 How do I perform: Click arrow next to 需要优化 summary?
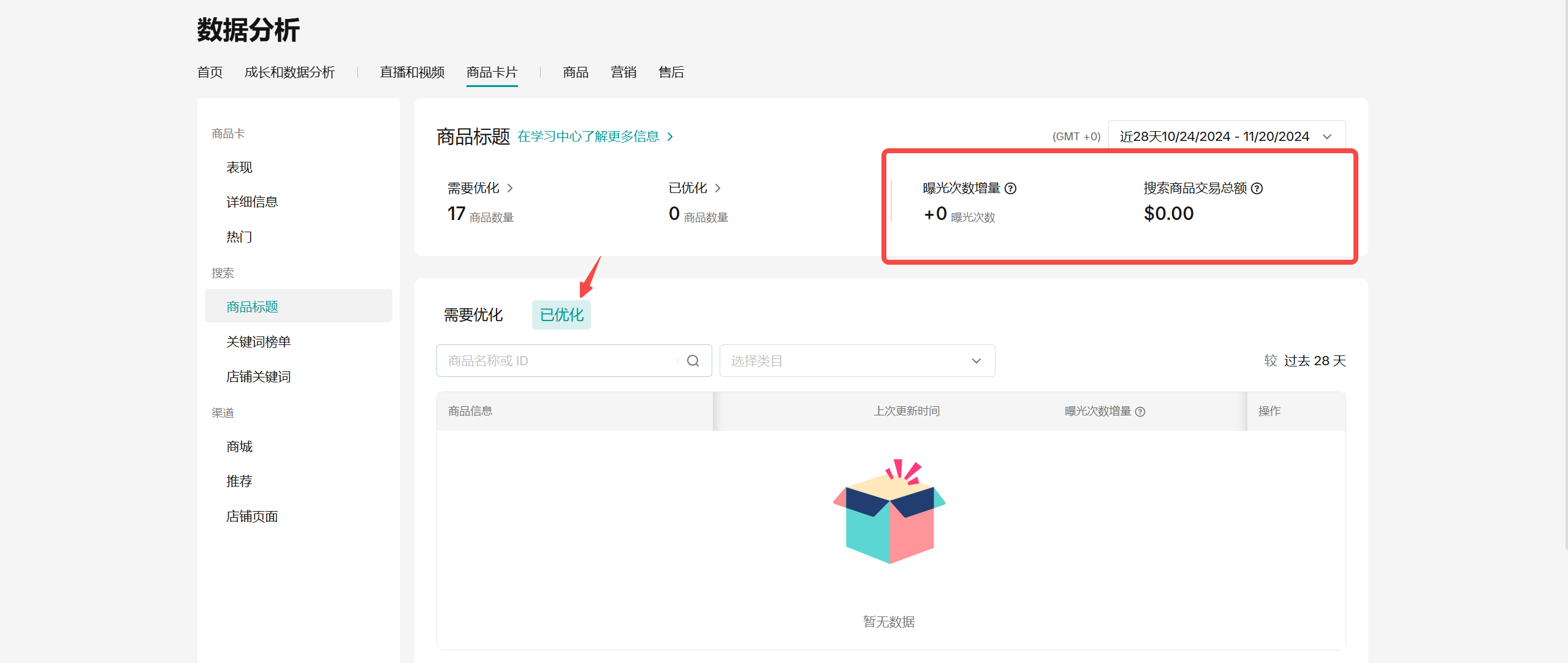point(510,188)
